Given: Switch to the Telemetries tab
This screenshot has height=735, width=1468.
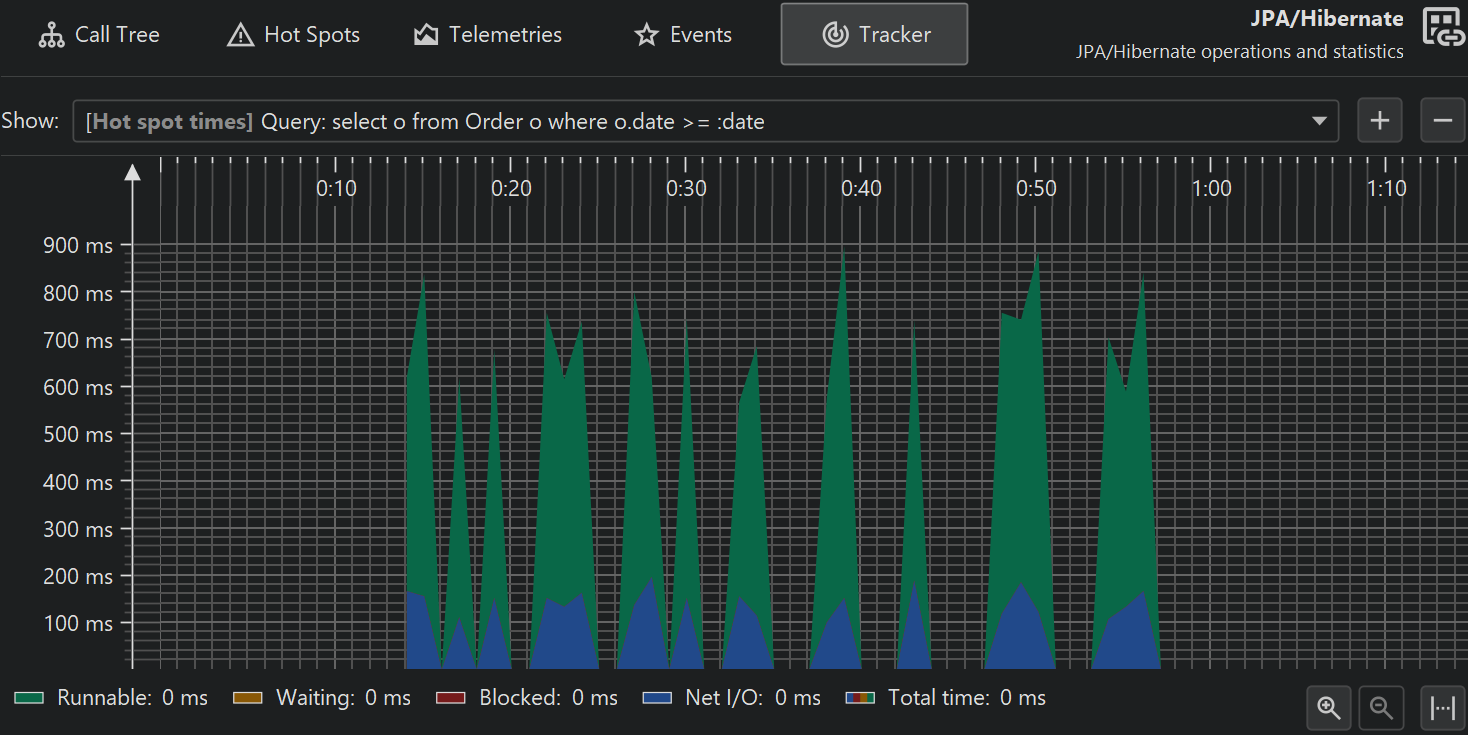Looking at the screenshot, I should click(x=488, y=35).
